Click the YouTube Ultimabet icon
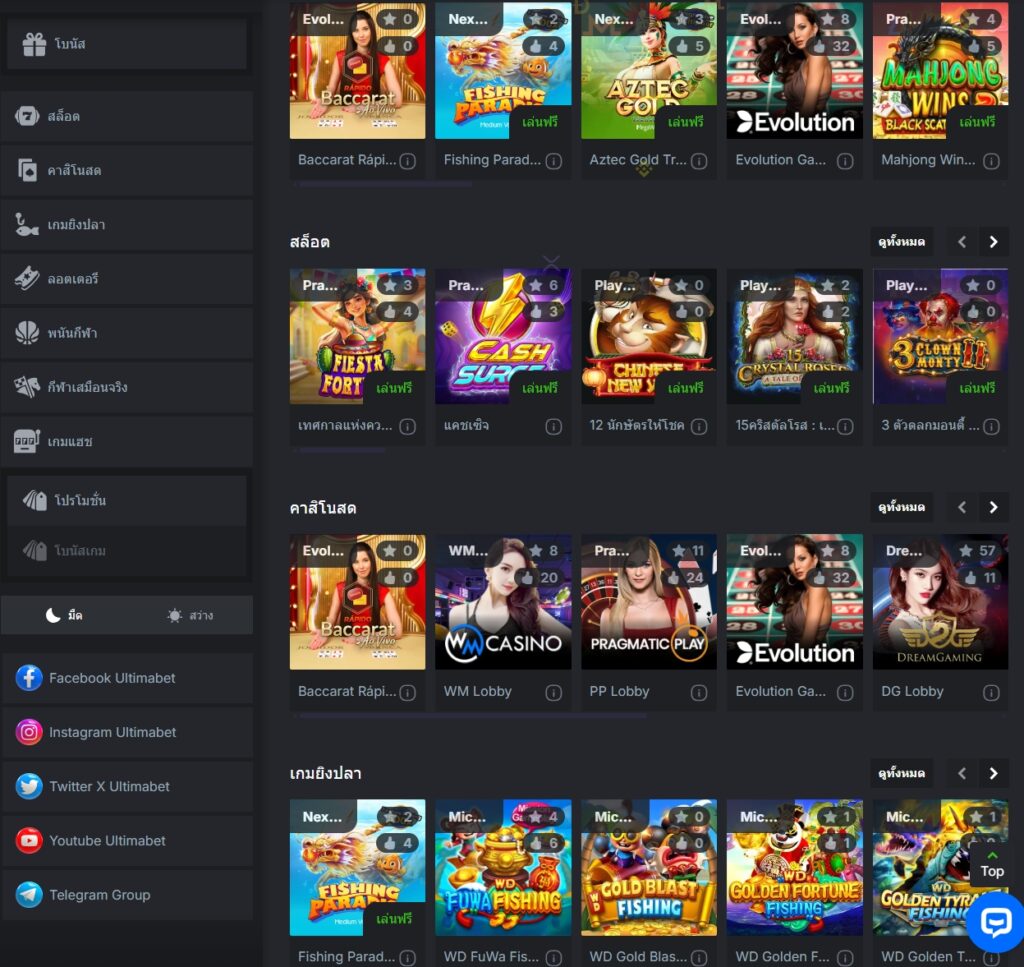The image size is (1024, 967). [x=29, y=841]
